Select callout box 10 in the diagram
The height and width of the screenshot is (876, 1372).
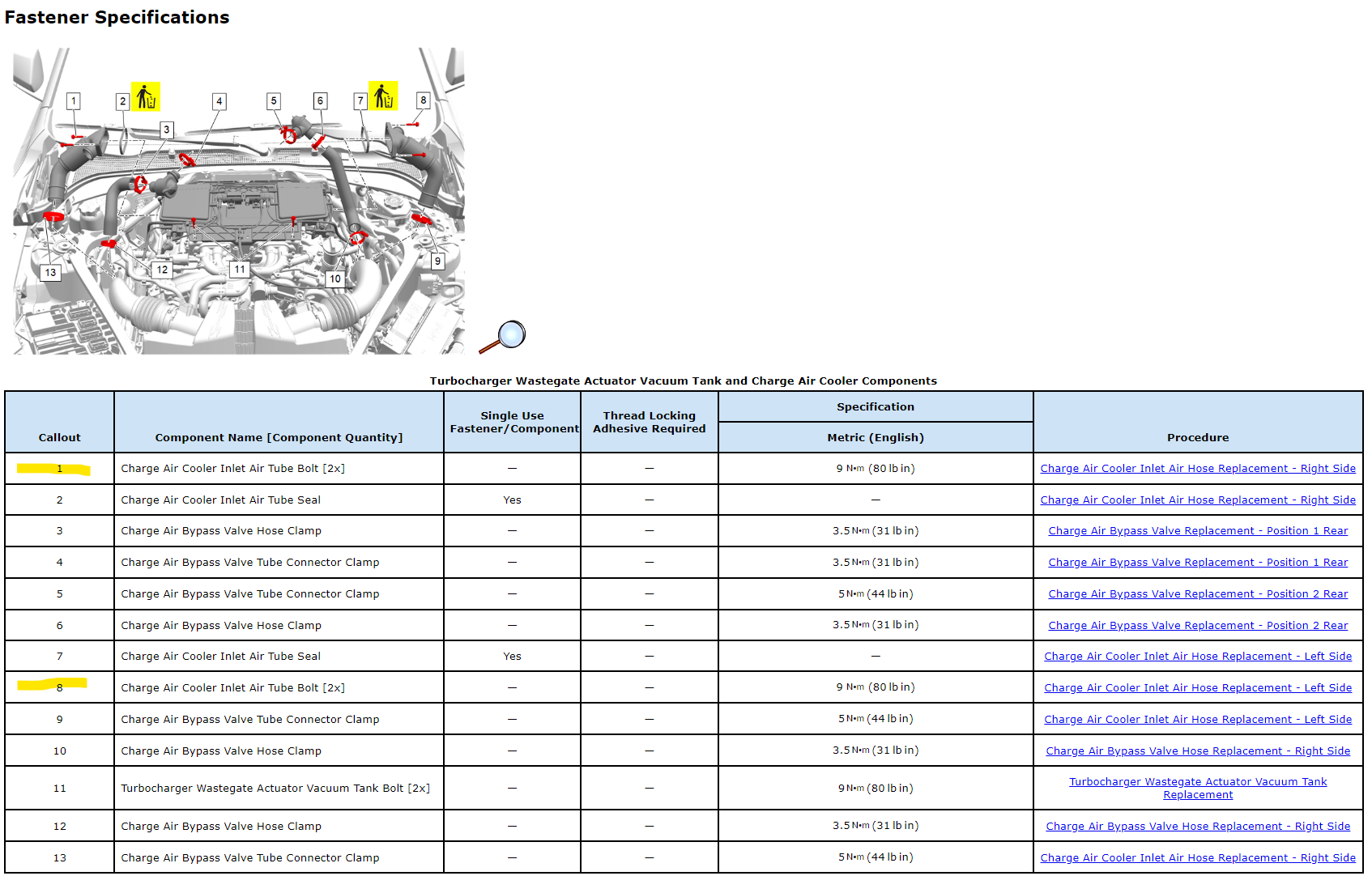click(x=335, y=279)
